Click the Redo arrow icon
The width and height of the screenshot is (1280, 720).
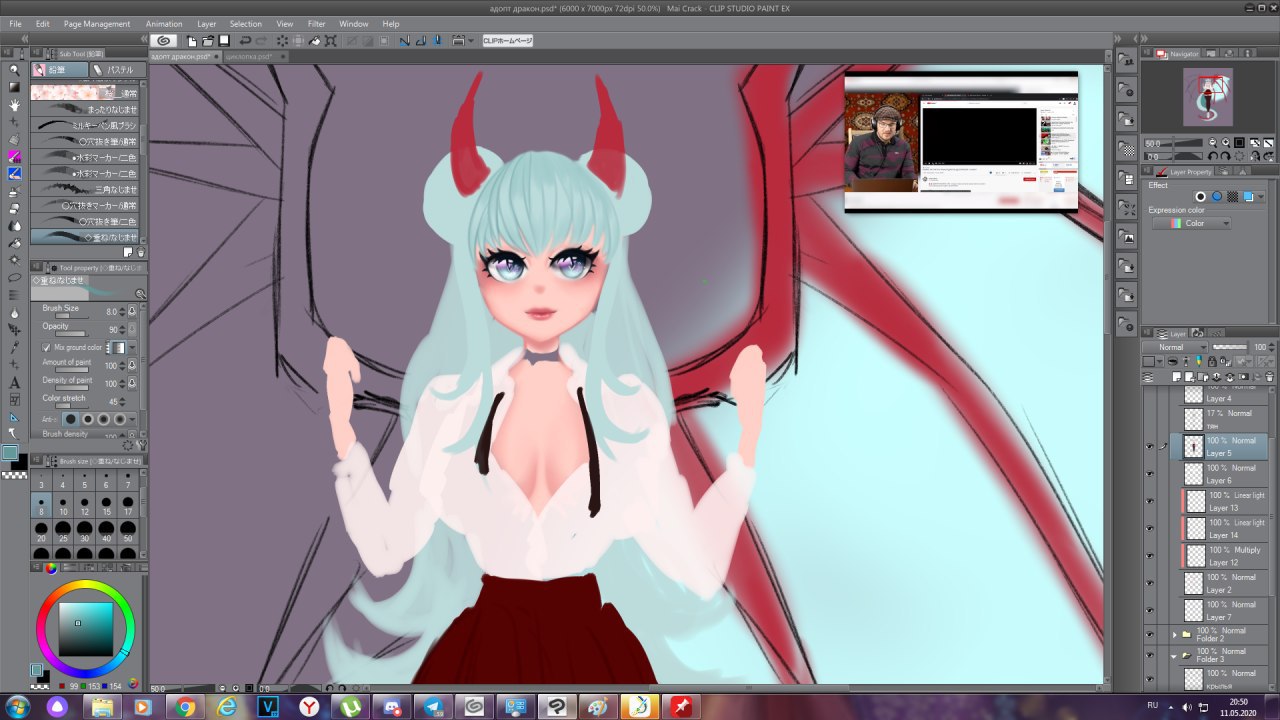pyautogui.click(x=262, y=41)
